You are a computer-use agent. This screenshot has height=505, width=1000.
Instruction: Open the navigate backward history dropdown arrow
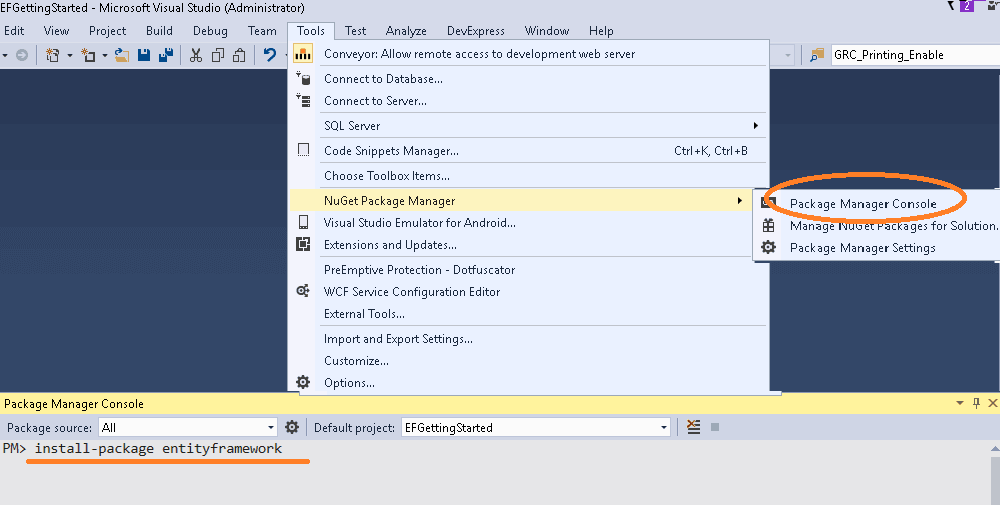coord(5,55)
